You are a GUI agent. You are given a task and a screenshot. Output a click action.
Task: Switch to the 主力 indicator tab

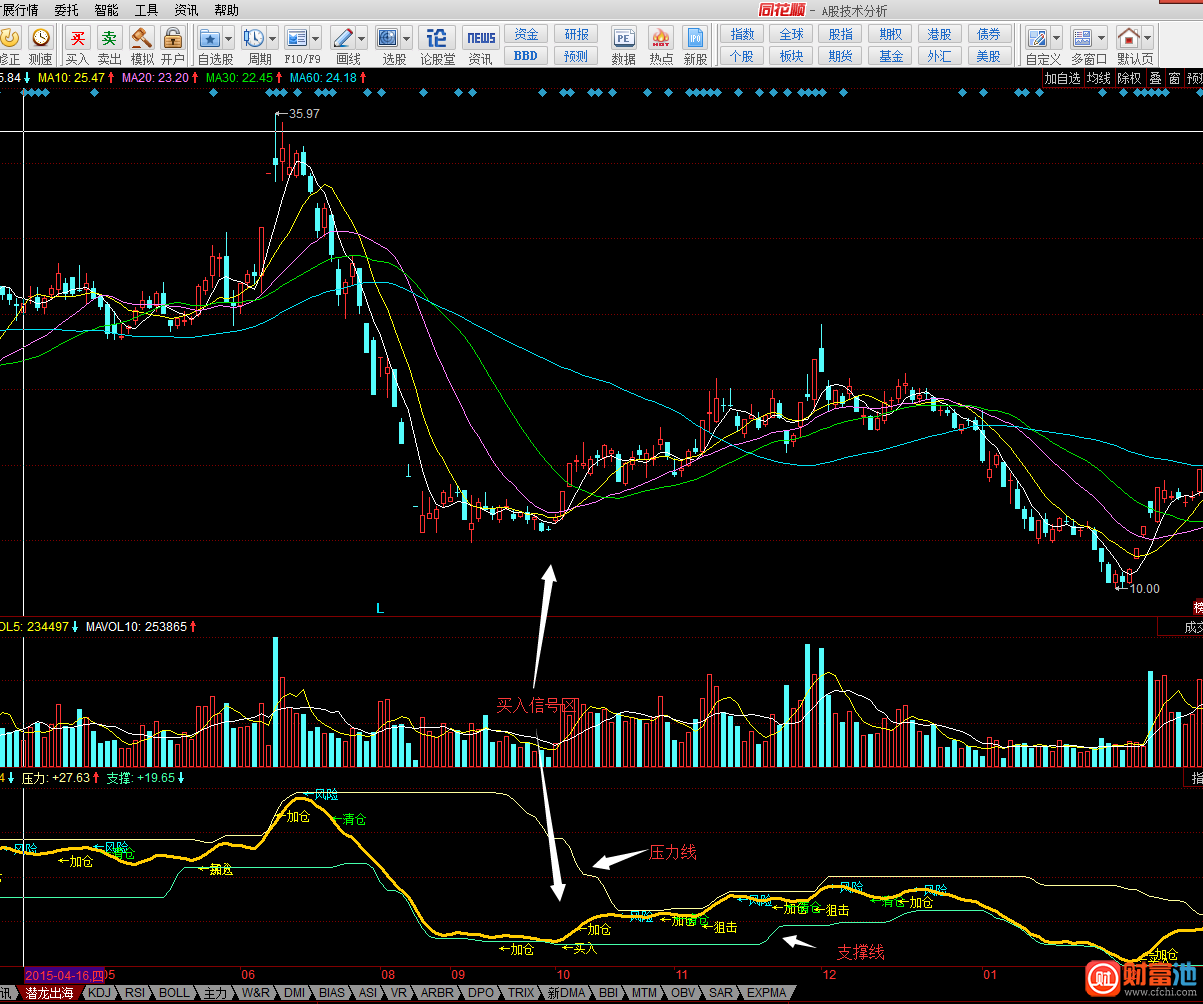click(215, 993)
